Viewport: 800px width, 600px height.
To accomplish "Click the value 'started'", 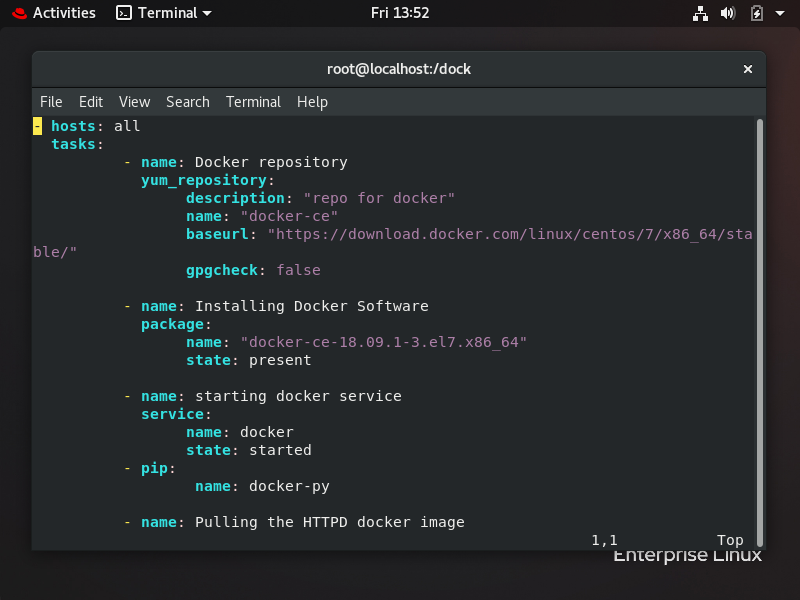I will tap(280, 450).
